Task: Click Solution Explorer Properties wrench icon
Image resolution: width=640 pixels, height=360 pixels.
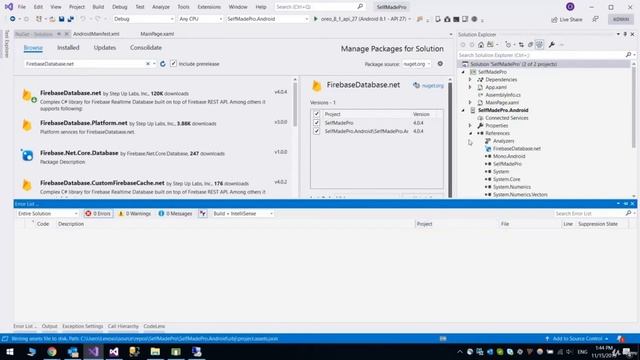Action: (x=551, y=44)
